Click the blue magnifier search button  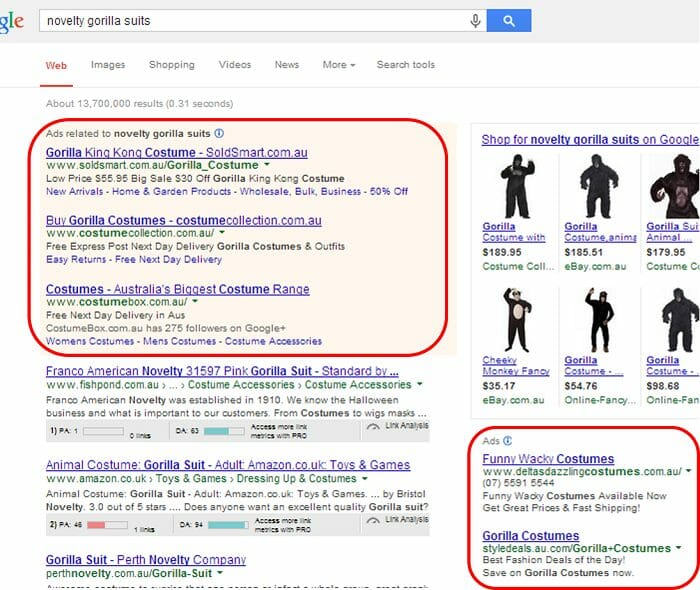coord(509,21)
